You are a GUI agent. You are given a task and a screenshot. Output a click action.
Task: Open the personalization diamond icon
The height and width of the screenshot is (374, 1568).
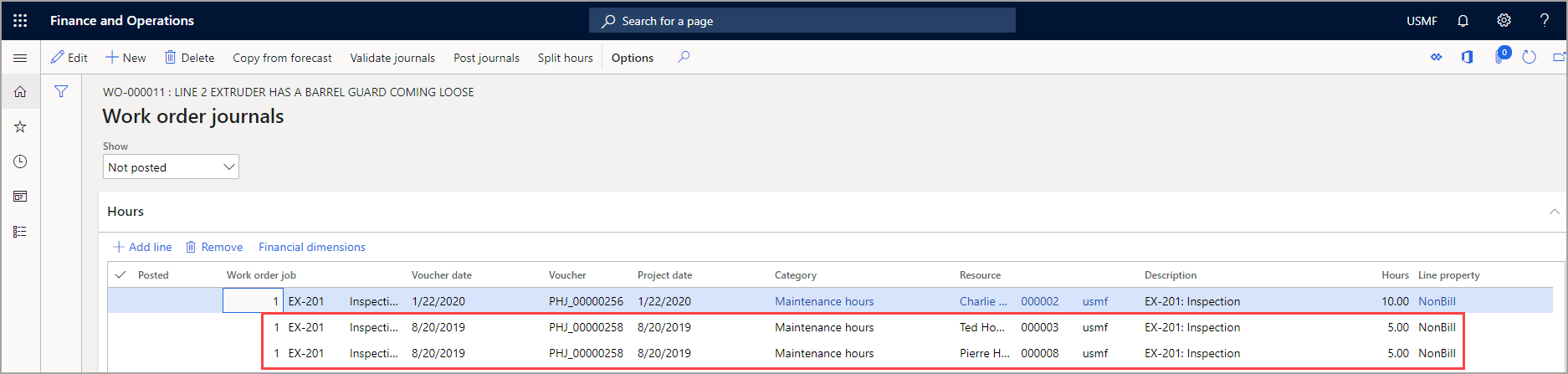1437,57
